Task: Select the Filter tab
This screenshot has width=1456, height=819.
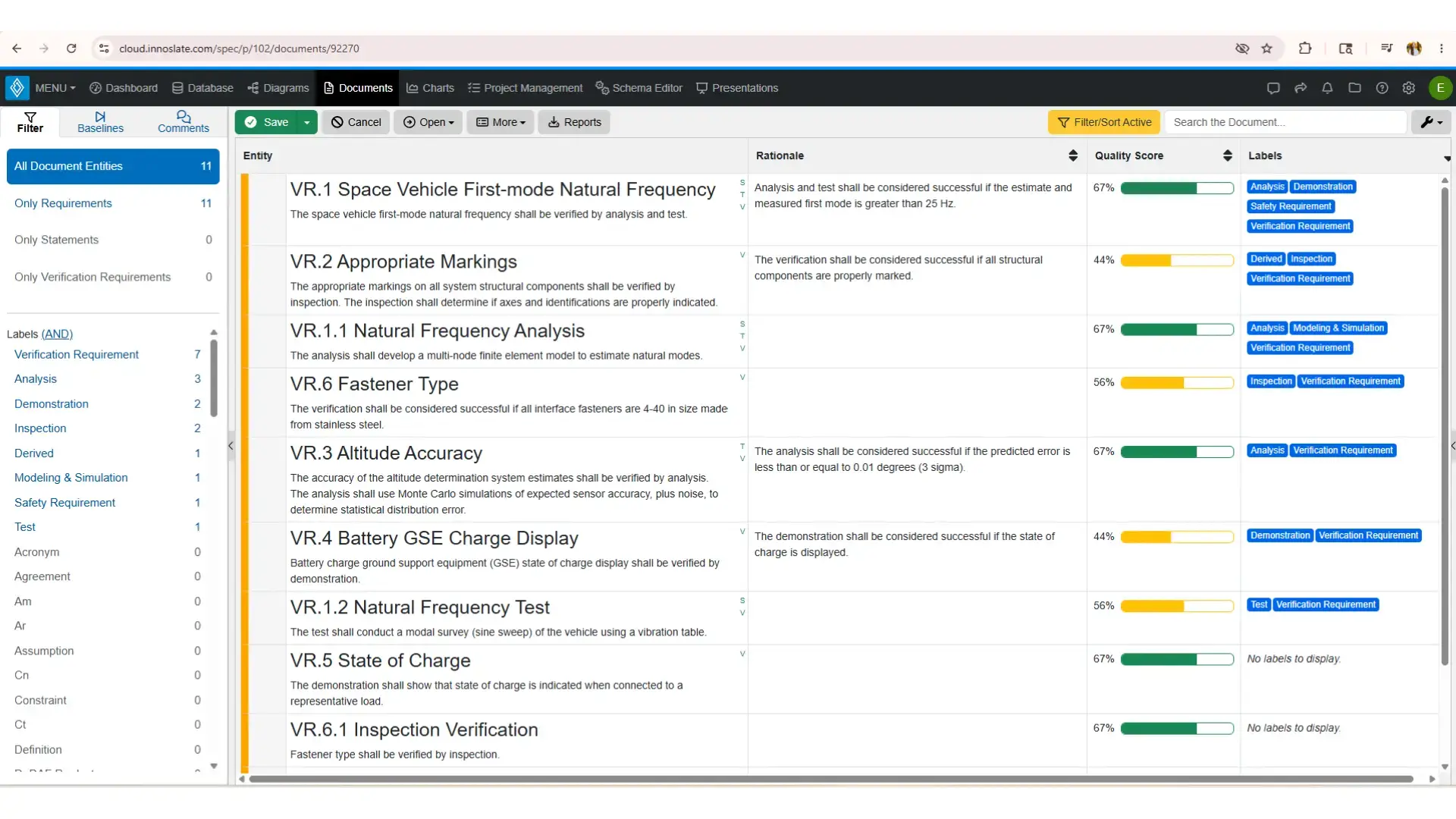Action: point(30,122)
